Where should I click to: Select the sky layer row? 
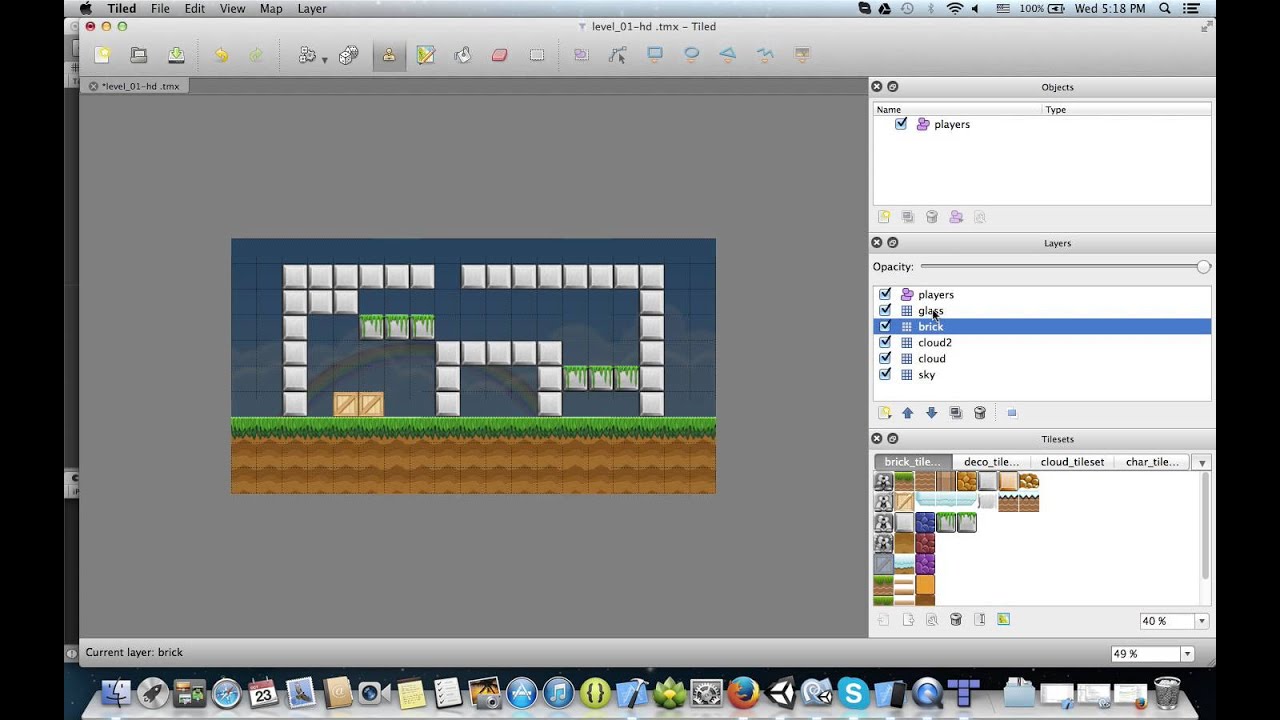[x=1042, y=375]
